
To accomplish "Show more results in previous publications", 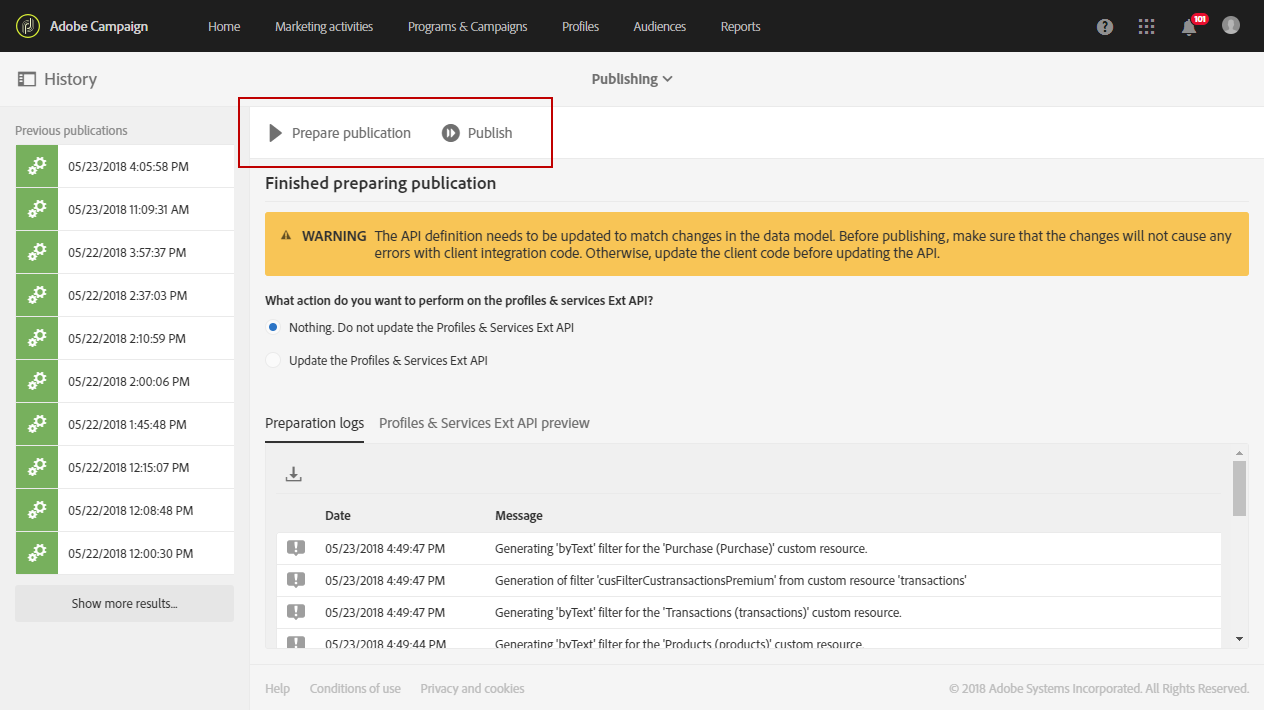I will (124, 603).
